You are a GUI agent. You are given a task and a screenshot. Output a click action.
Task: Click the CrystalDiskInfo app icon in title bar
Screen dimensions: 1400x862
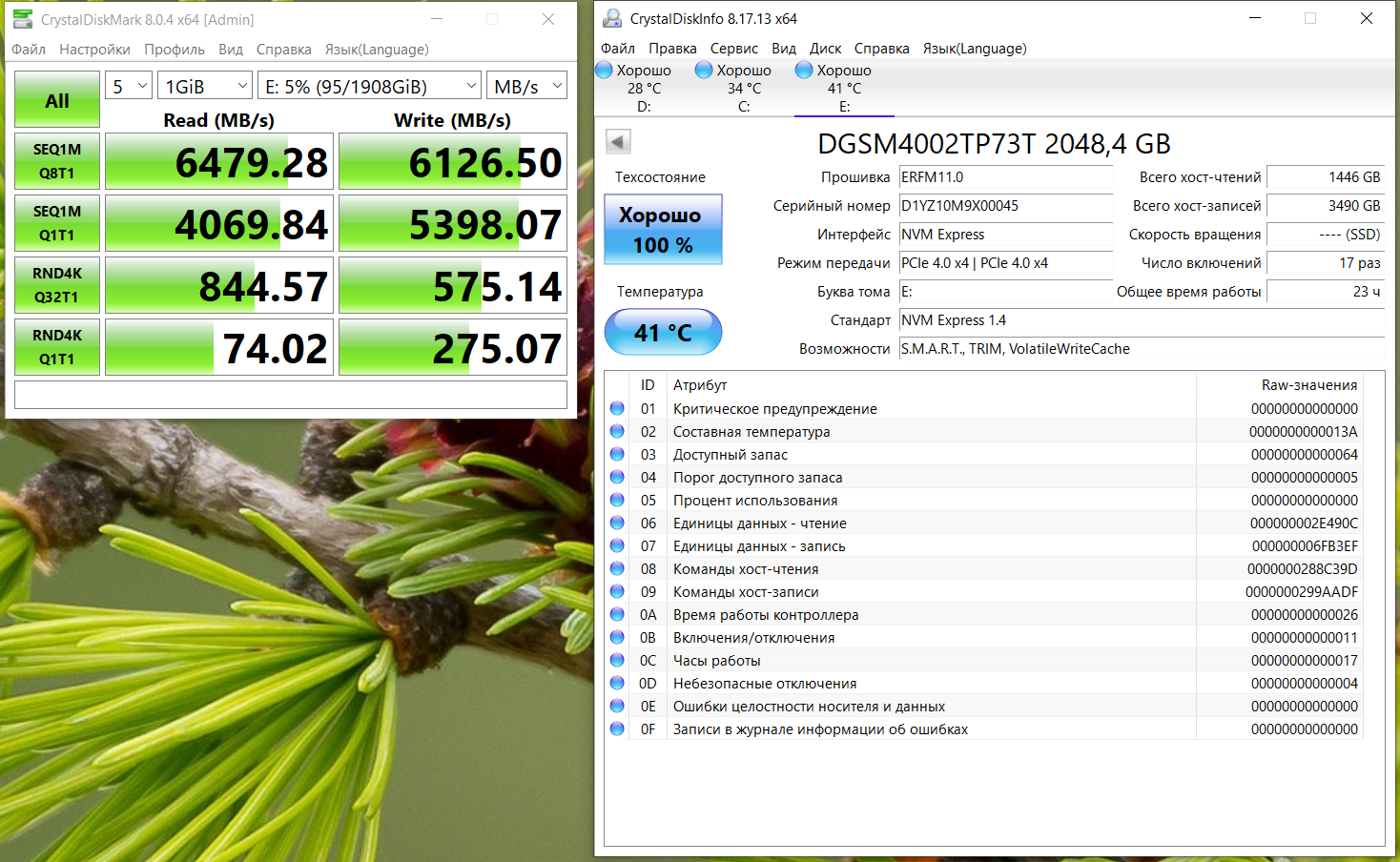click(x=612, y=18)
